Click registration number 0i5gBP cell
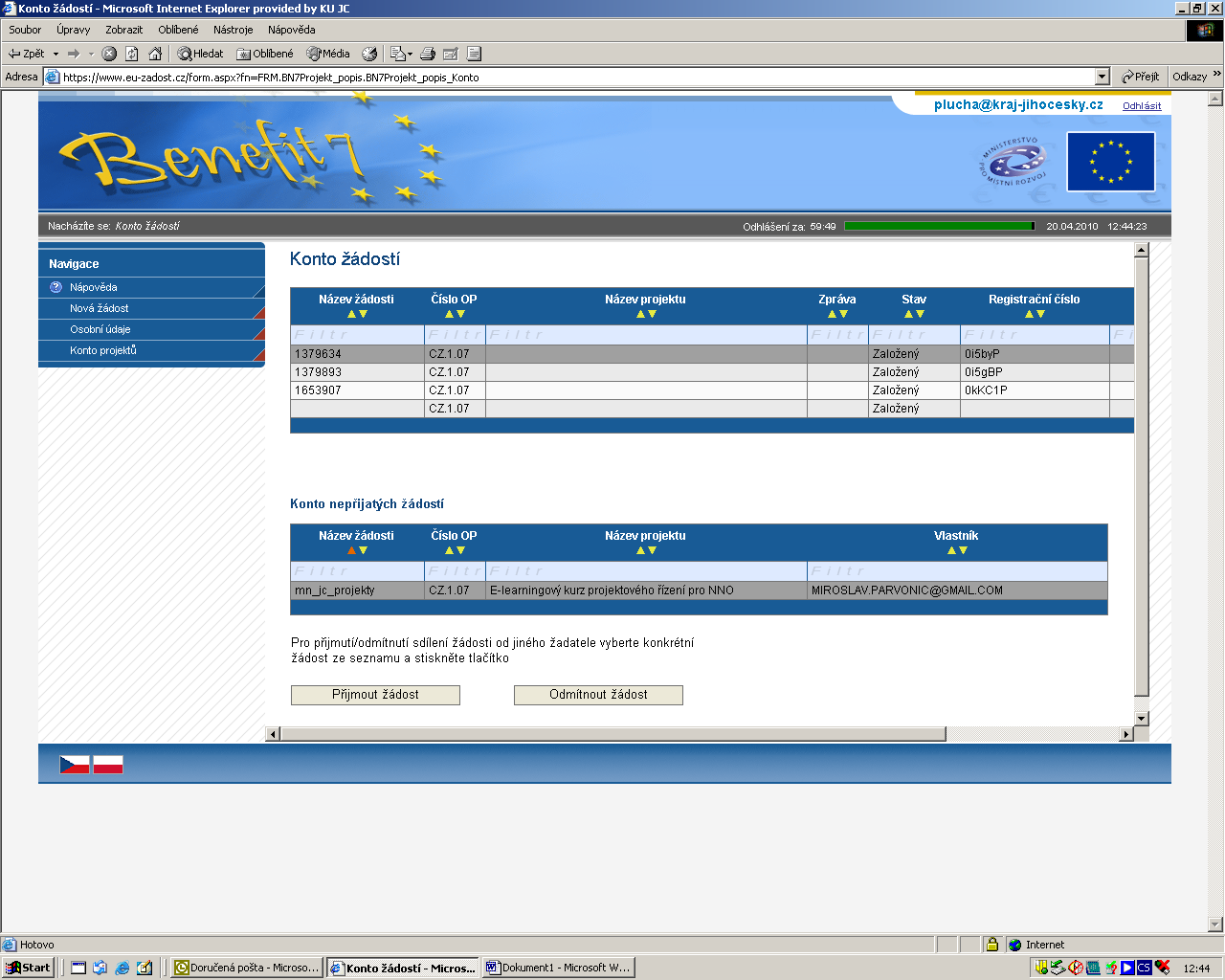 point(1035,372)
